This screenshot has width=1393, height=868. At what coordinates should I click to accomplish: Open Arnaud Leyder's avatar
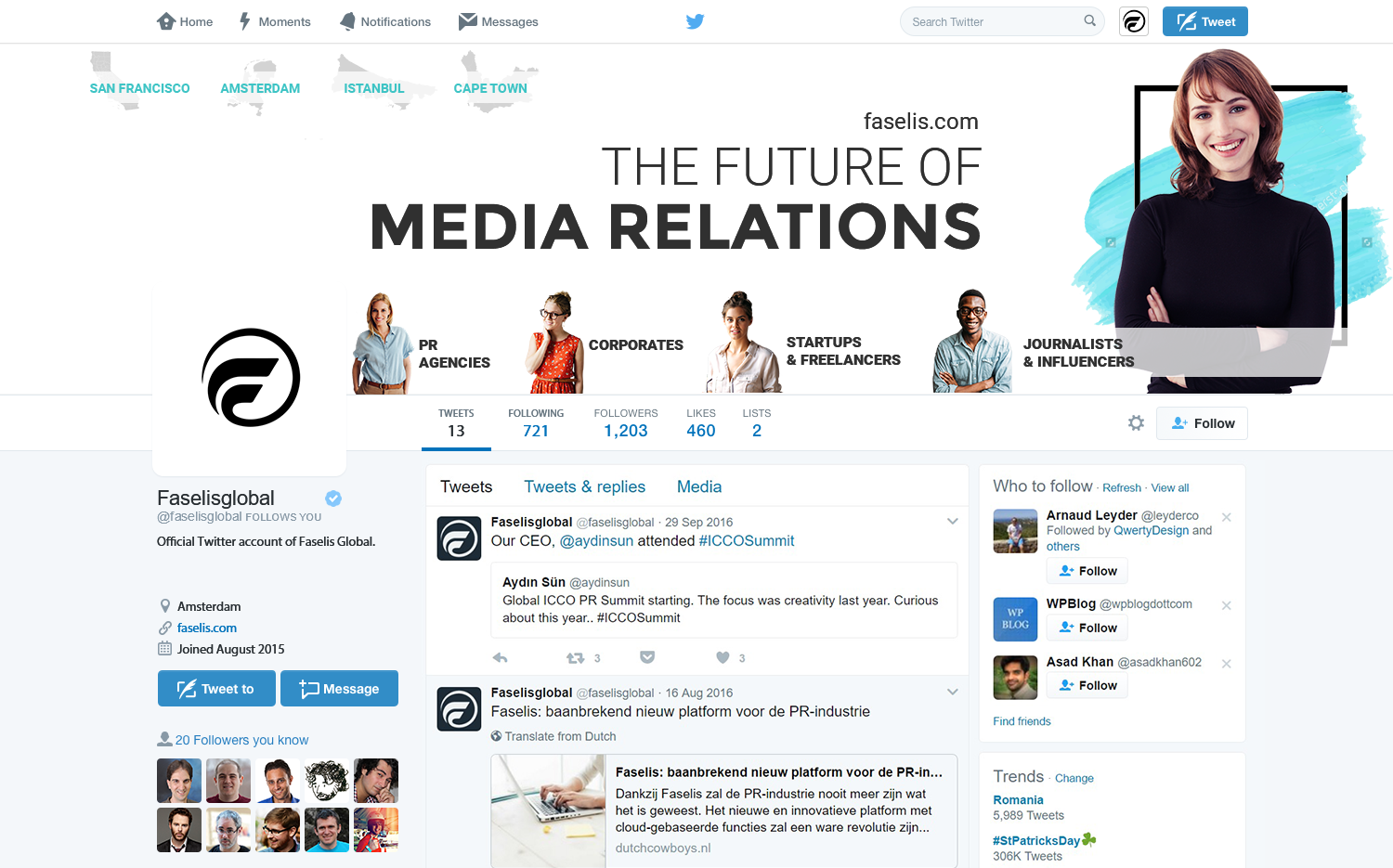[1015, 531]
